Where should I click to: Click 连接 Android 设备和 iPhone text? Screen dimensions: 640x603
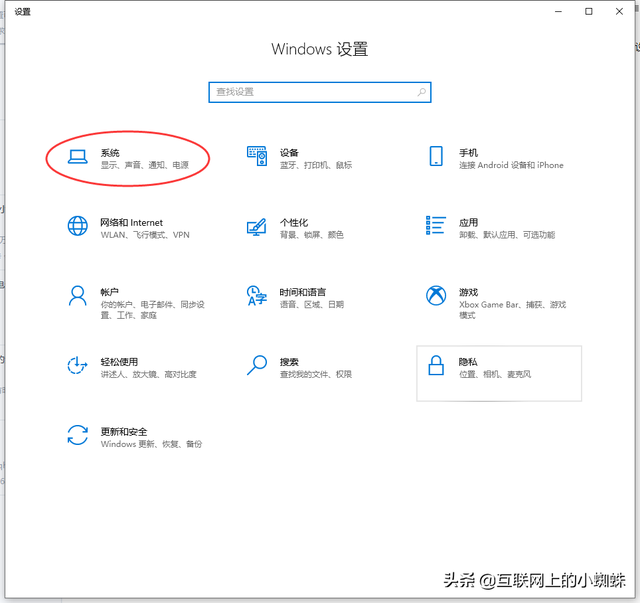(x=511, y=165)
